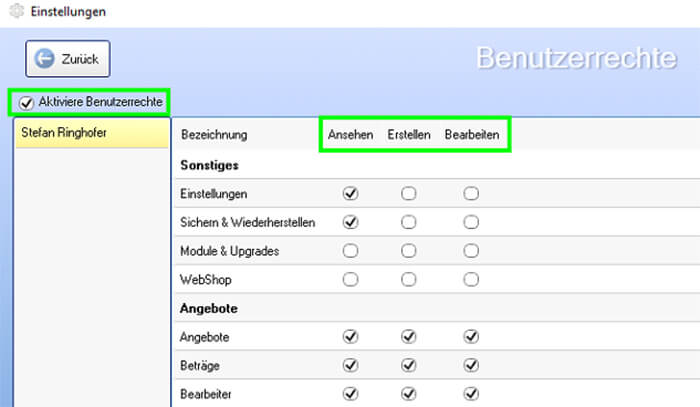Click the bold Angebote section heading
Viewport: 700px width, 407px height.
tap(208, 309)
